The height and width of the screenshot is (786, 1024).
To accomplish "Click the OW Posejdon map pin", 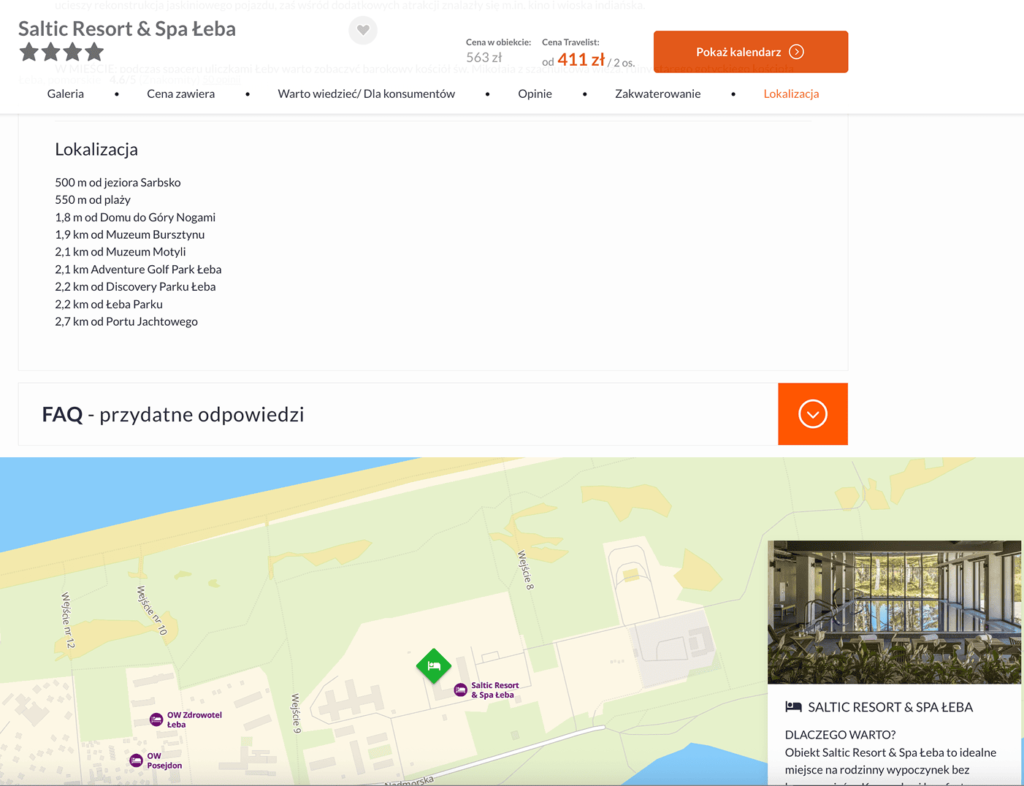I will point(136,761).
